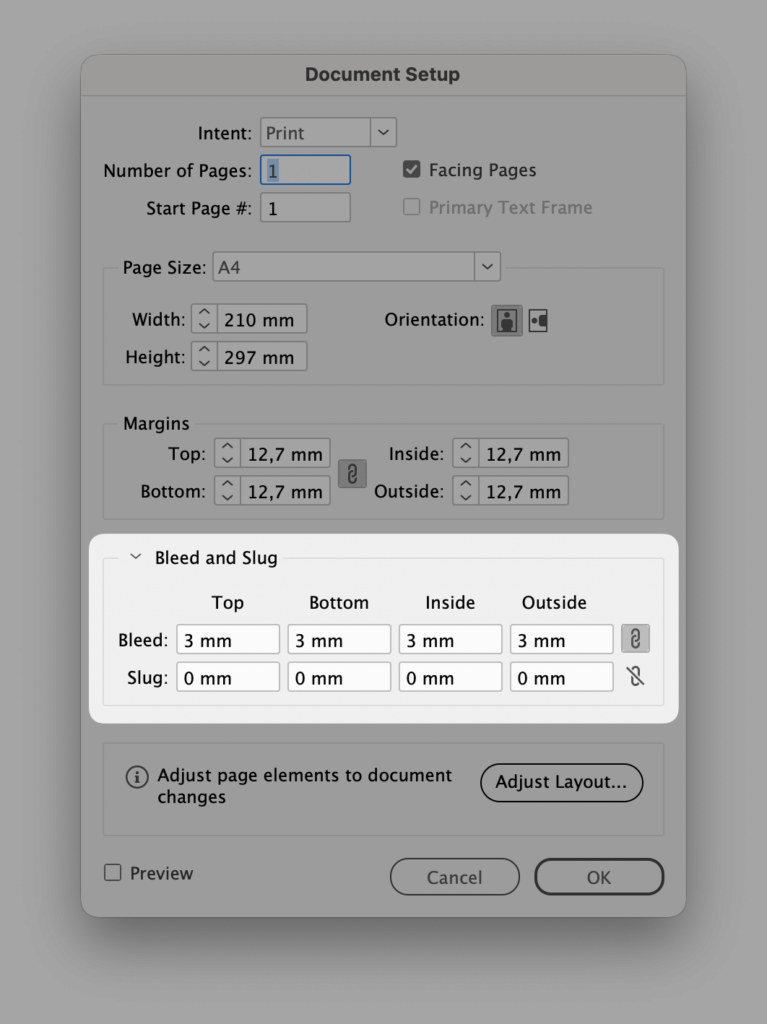Screen dimensions: 767x1024
Task: Collapse the Bleed and Slug section
Action: click(136, 558)
